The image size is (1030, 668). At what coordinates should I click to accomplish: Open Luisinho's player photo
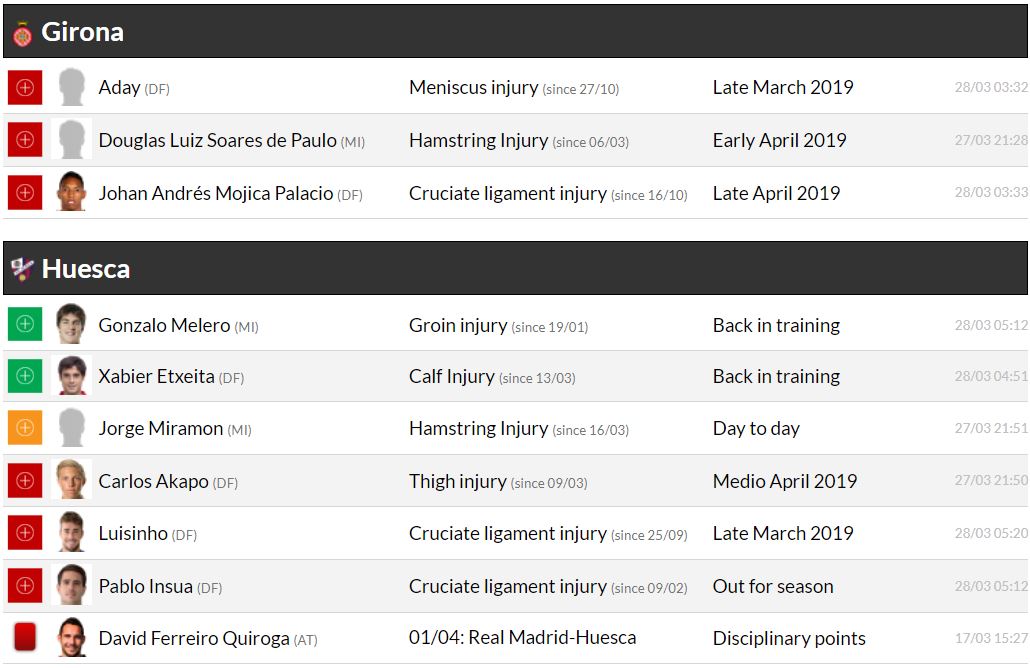click(71, 533)
